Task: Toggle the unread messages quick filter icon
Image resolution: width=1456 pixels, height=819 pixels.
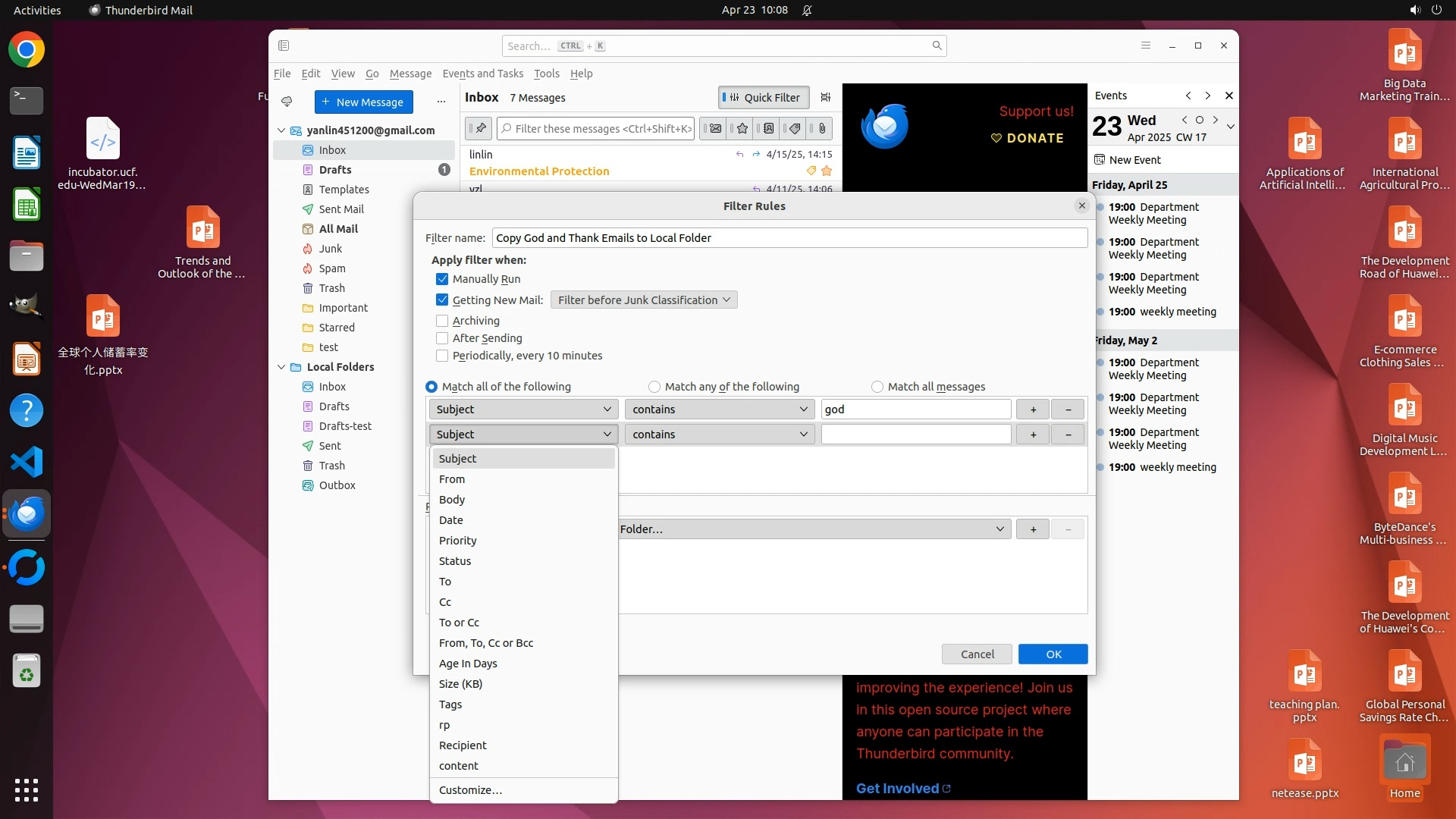Action: (714, 129)
